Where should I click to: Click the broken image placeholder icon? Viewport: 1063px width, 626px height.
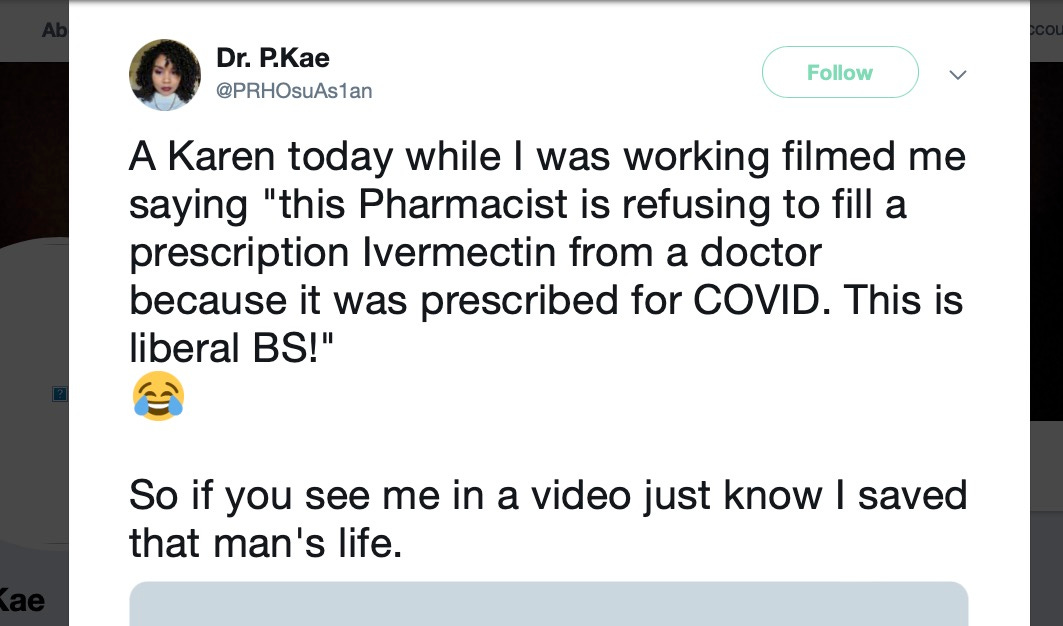60,394
